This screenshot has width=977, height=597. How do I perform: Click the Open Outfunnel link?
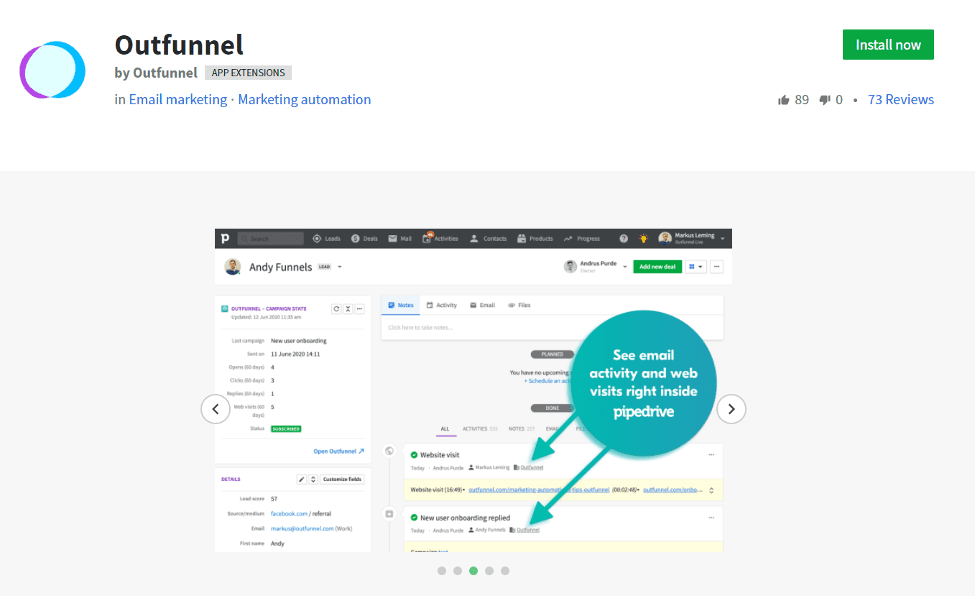click(339, 451)
